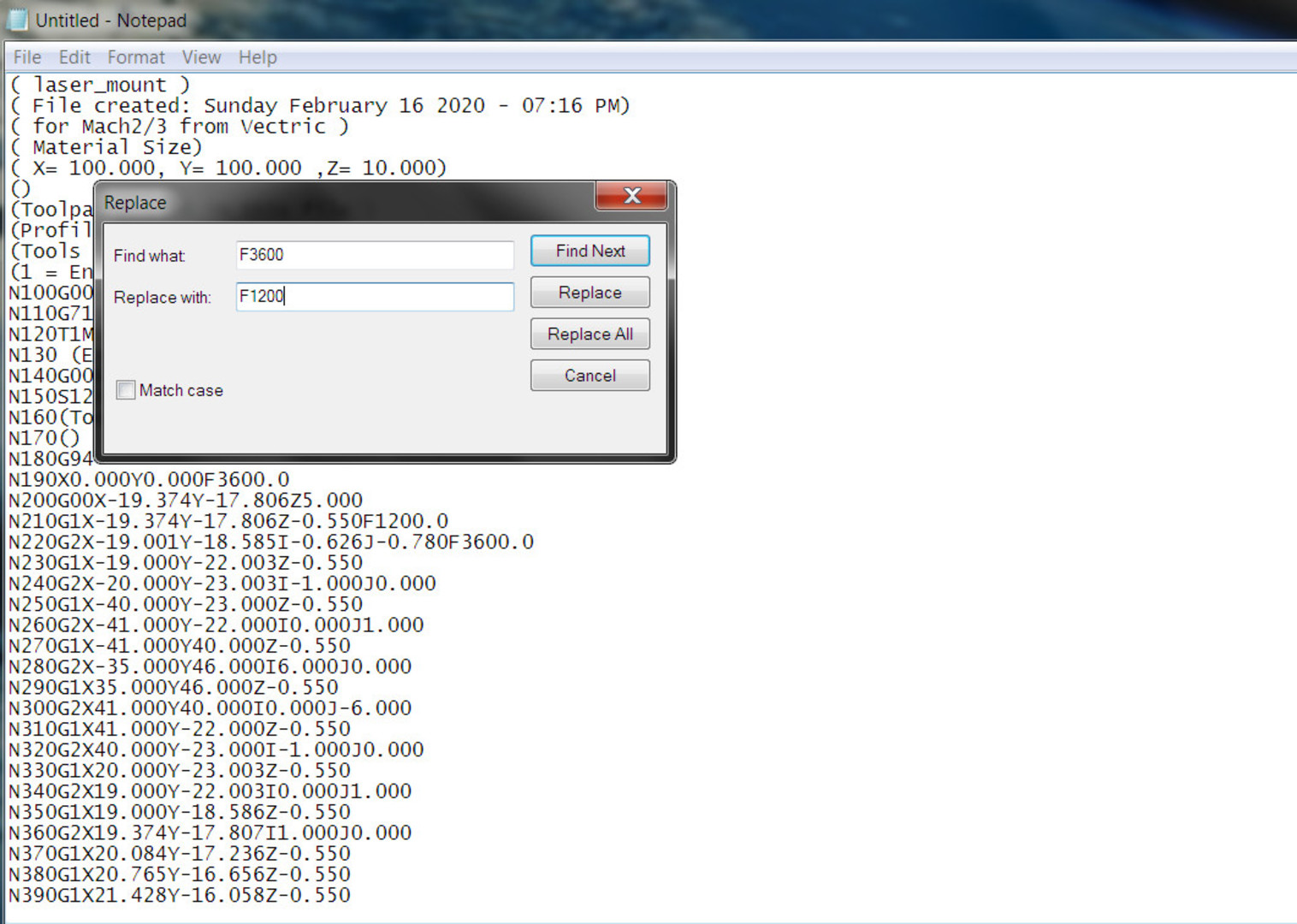
Task: Close the Replace dialog with X
Action: [x=631, y=196]
